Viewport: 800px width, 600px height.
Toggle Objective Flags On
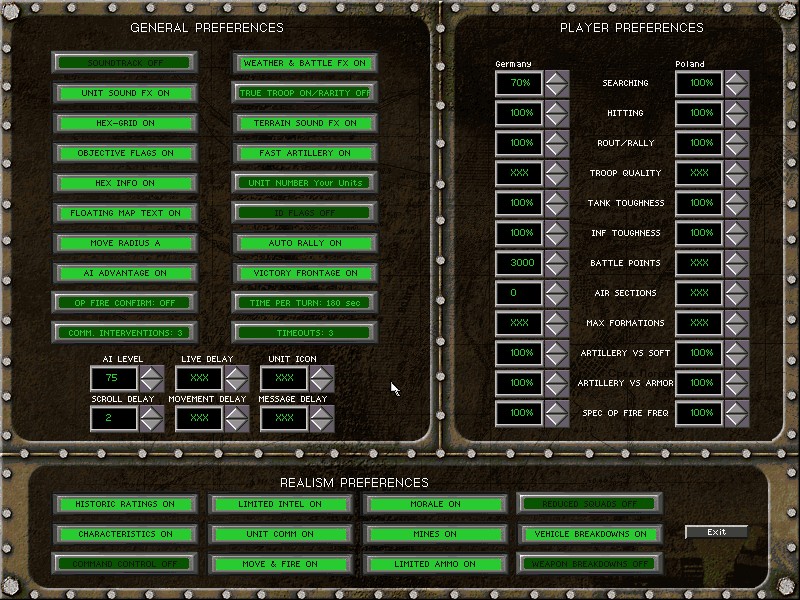tap(124, 153)
